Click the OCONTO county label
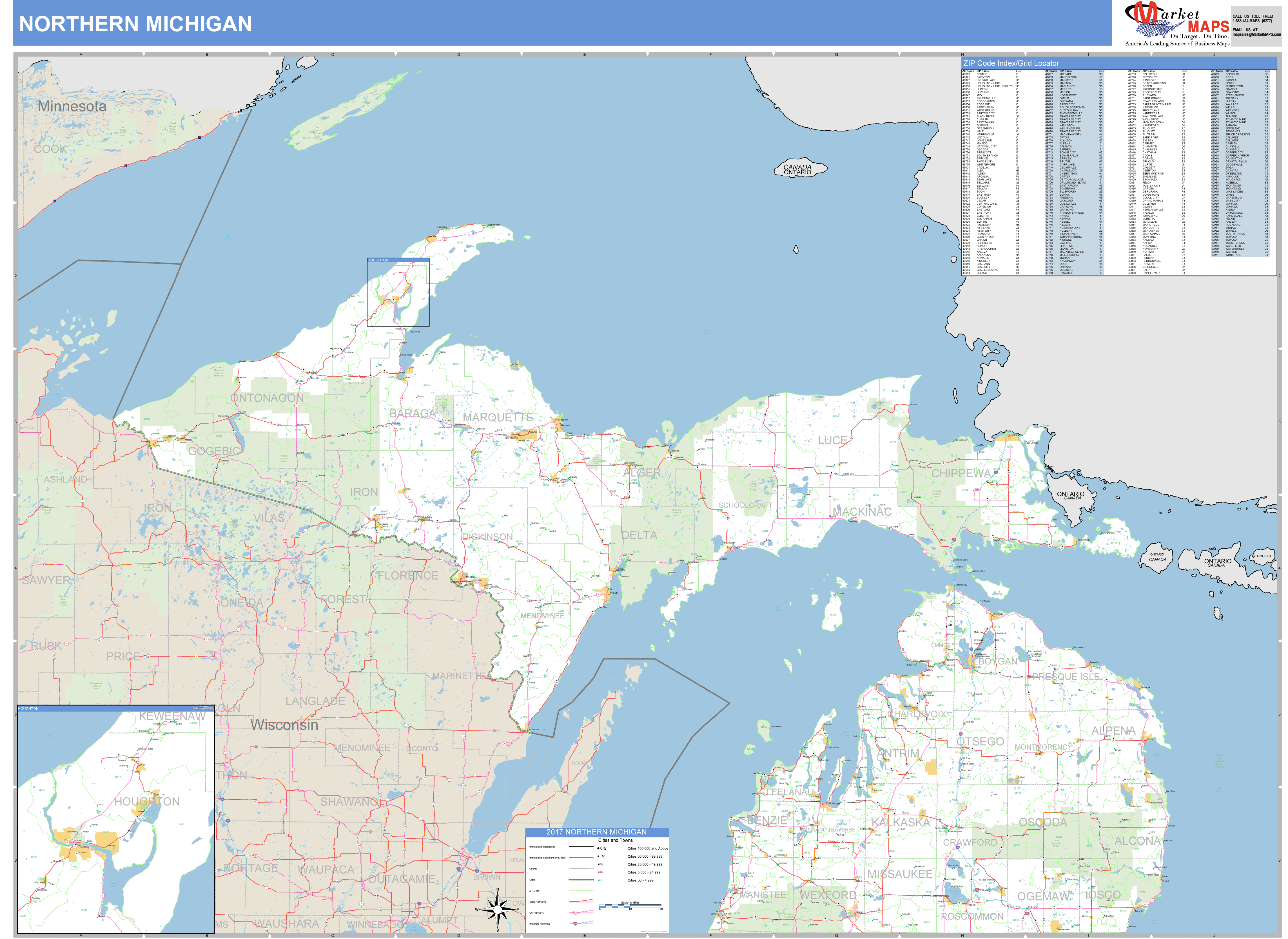1288x939 pixels. click(422, 749)
